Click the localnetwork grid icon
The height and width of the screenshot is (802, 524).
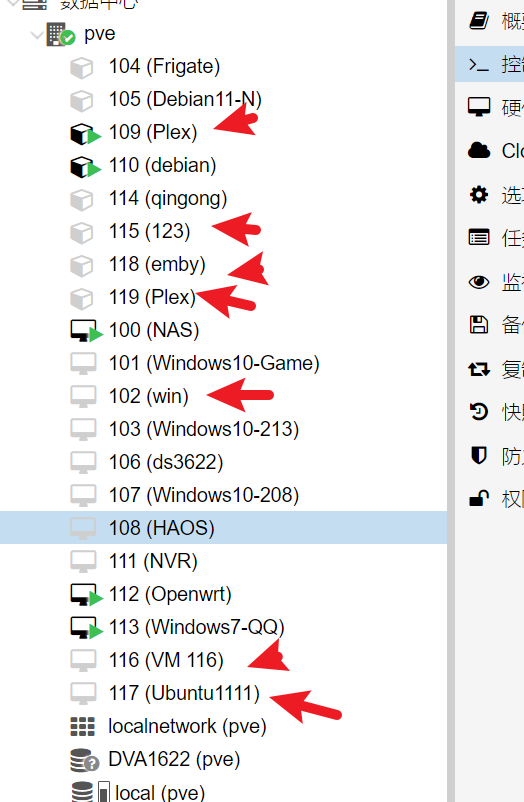[x=82, y=726]
